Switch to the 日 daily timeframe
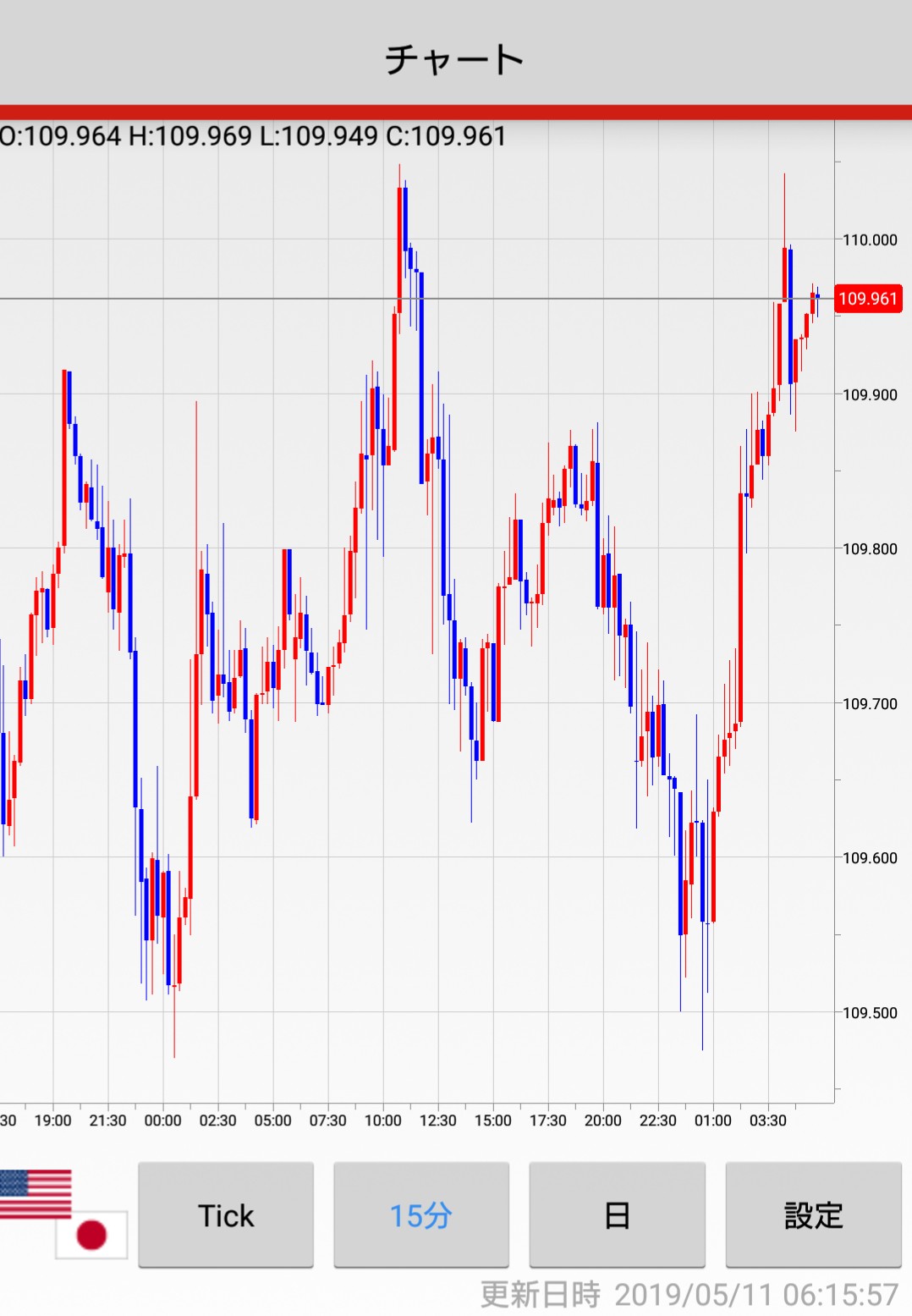Viewport: 912px width, 1316px height. [617, 1214]
